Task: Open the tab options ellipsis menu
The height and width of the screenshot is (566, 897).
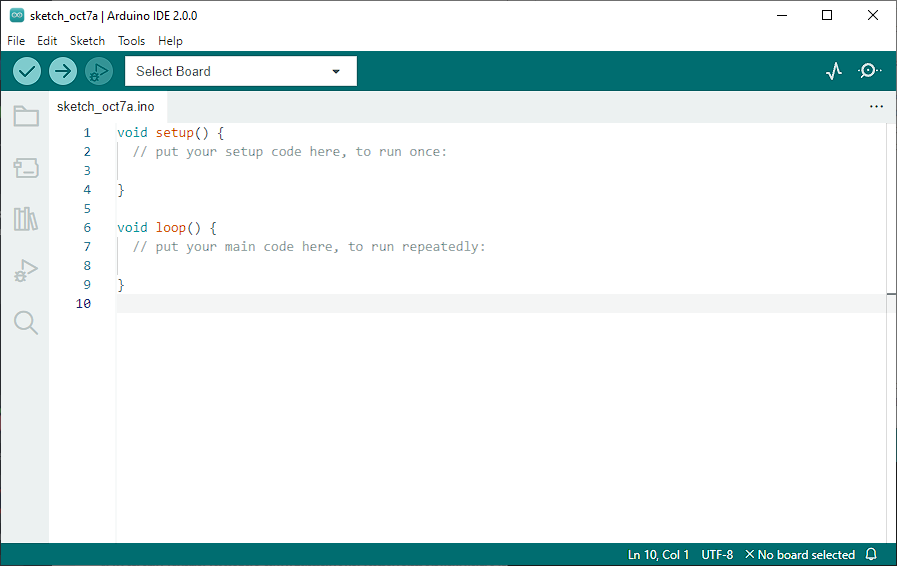Action: pos(876,106)
